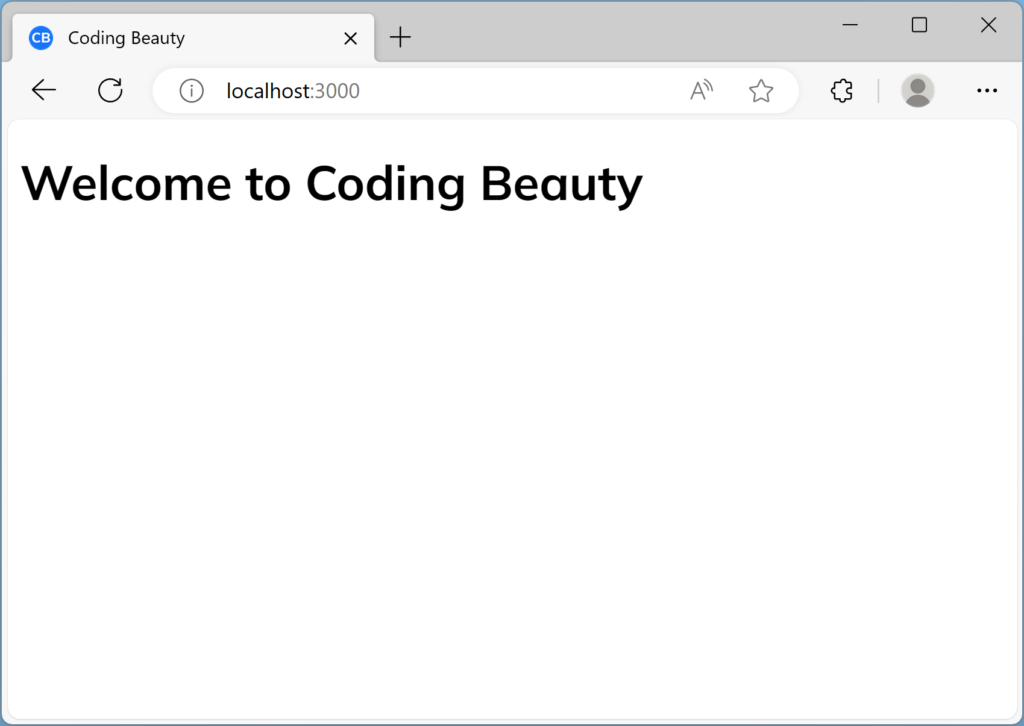This screenshot has width=1024, height=726.
Task: Click the port number 3000 in URL
Action: 337,91
